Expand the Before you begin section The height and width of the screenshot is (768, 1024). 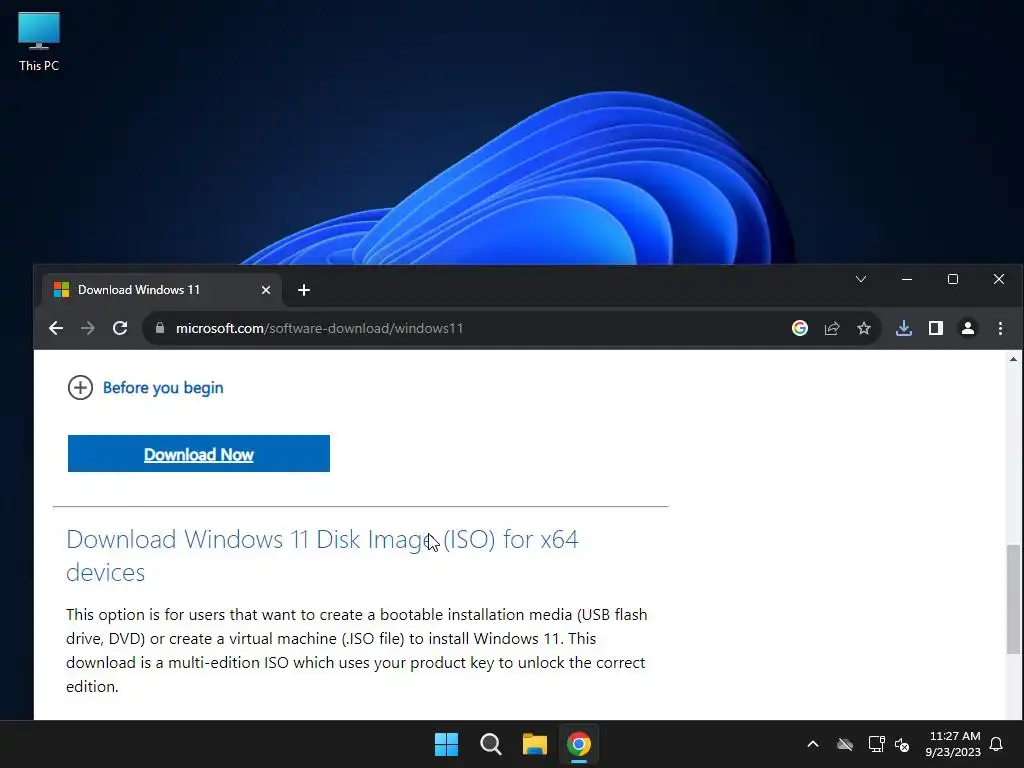point(80,387)
